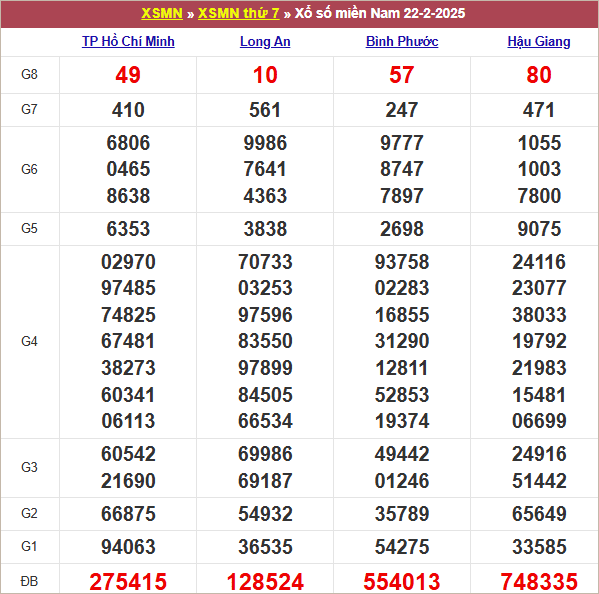Viewport: 599px width, 594px height.
Task: Click G6 number 1003
Action: 539,169
